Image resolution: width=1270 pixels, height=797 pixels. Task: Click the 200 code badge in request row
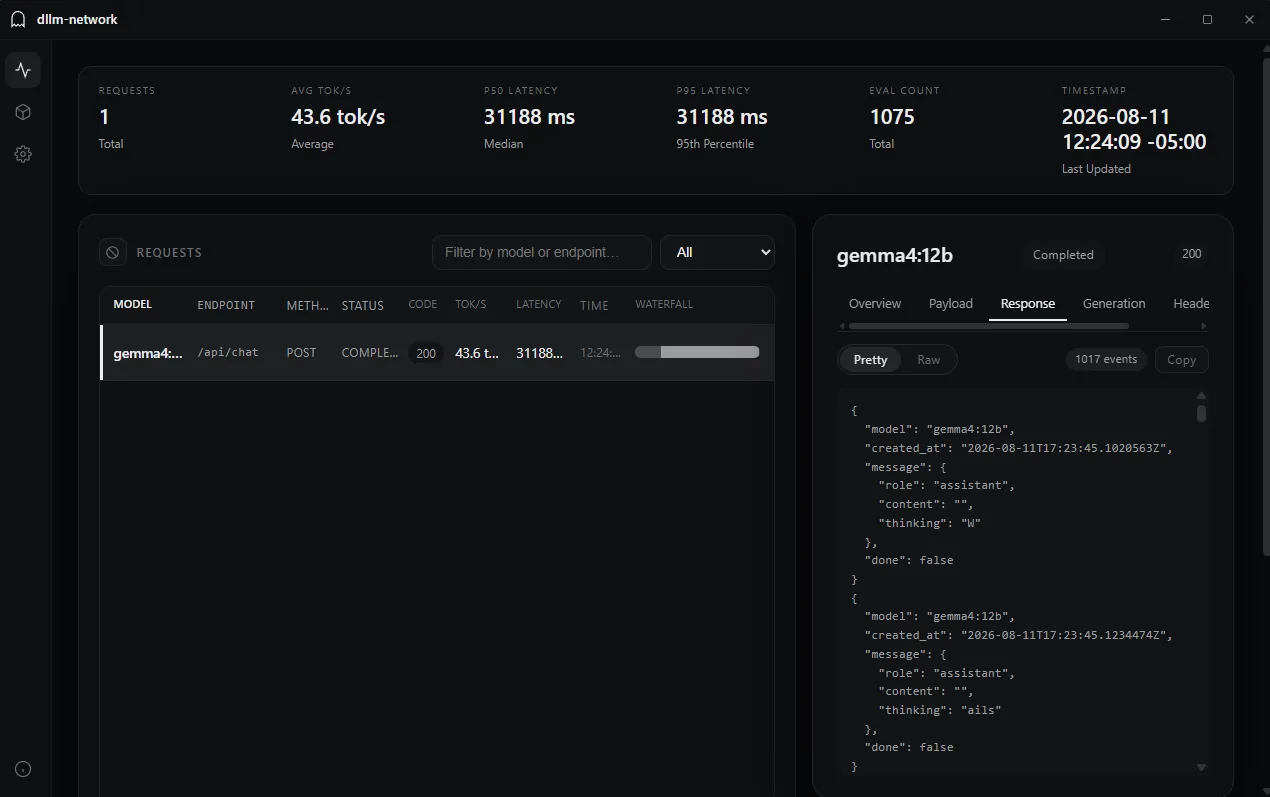pyautogui.click(x=426, y=353)
